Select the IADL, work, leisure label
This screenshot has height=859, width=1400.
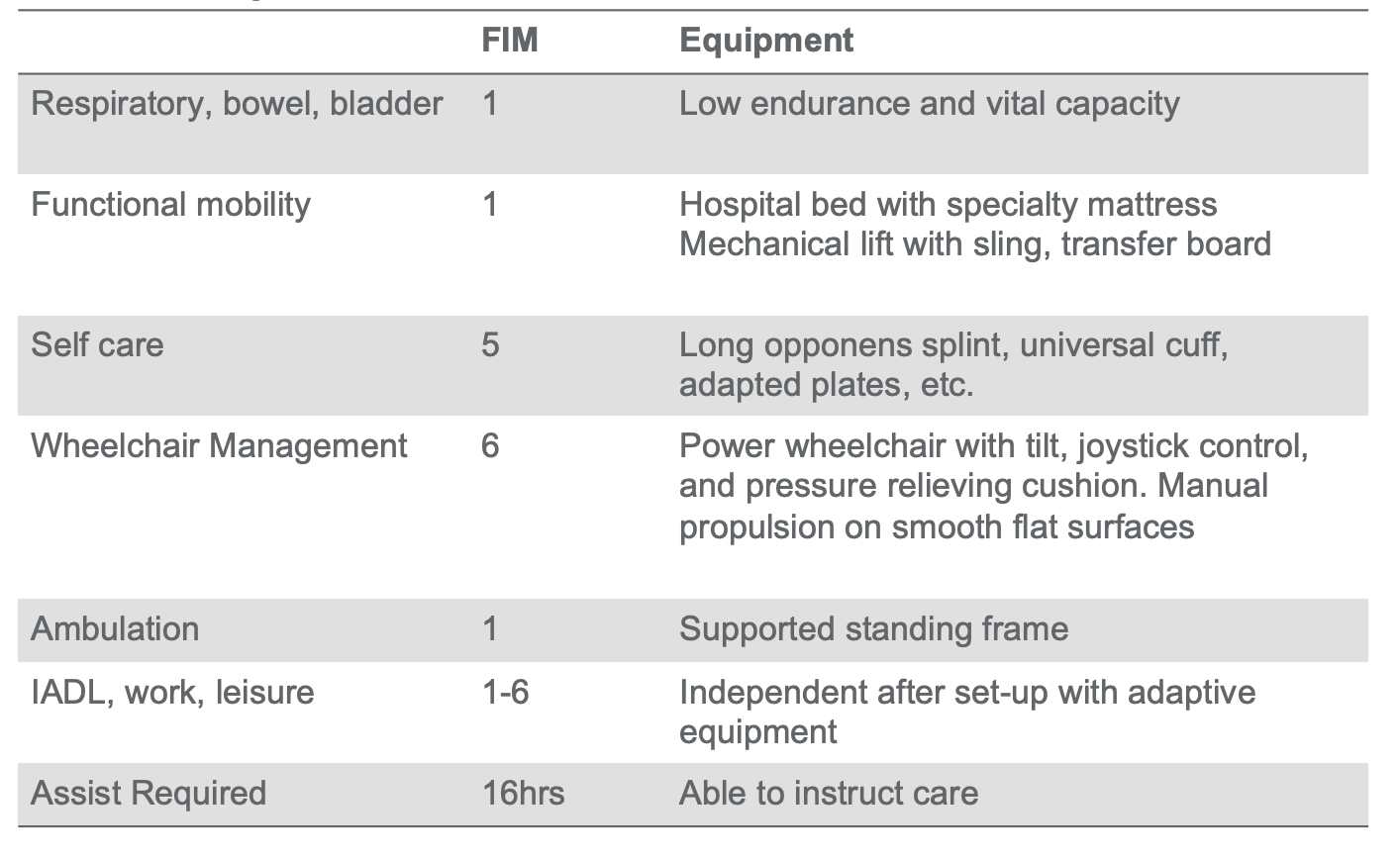(x=172, y=692)
